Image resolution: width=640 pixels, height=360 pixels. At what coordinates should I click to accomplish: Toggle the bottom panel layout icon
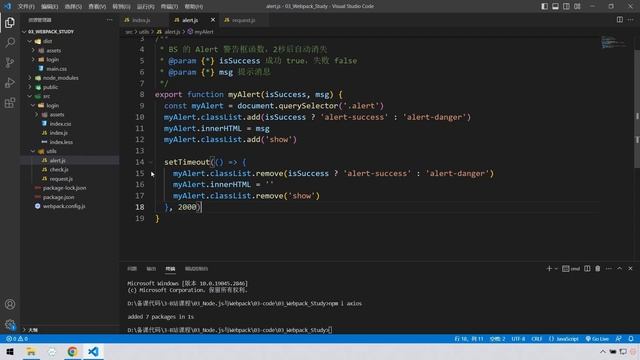556,6
